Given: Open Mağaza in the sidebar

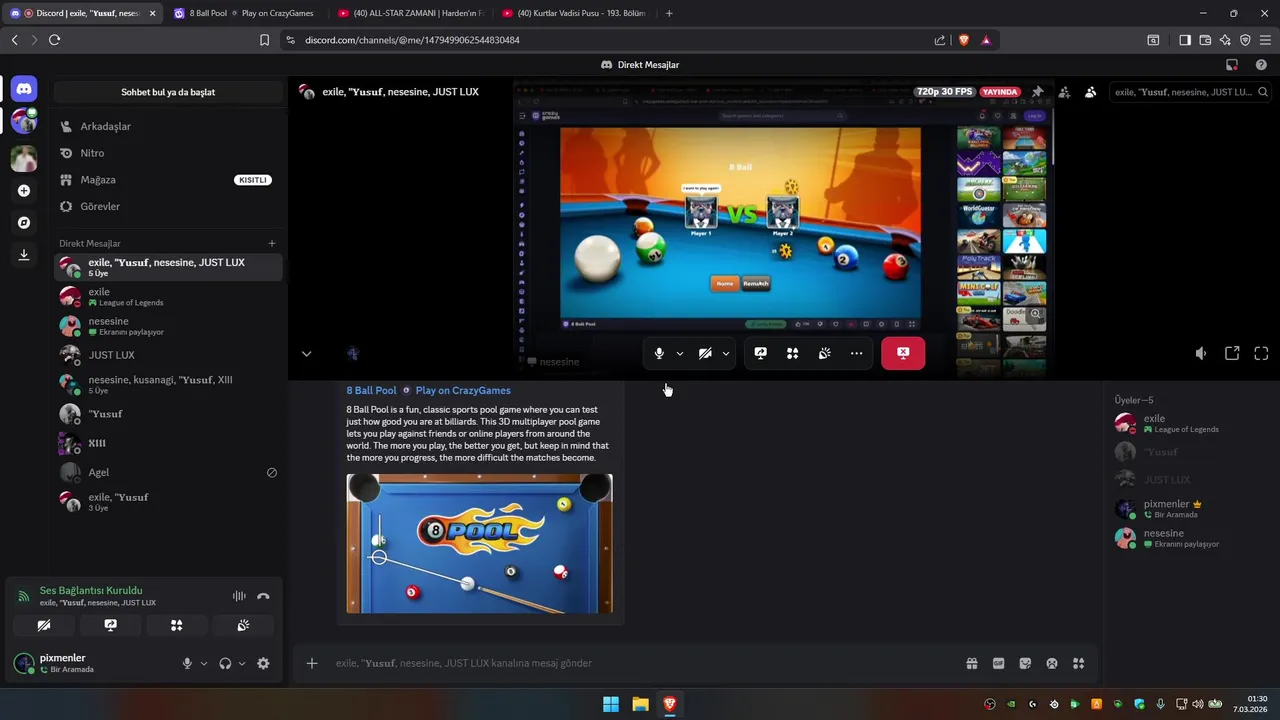Looking at the screenshot, I should pyautogui.click(x=168, y=180).
